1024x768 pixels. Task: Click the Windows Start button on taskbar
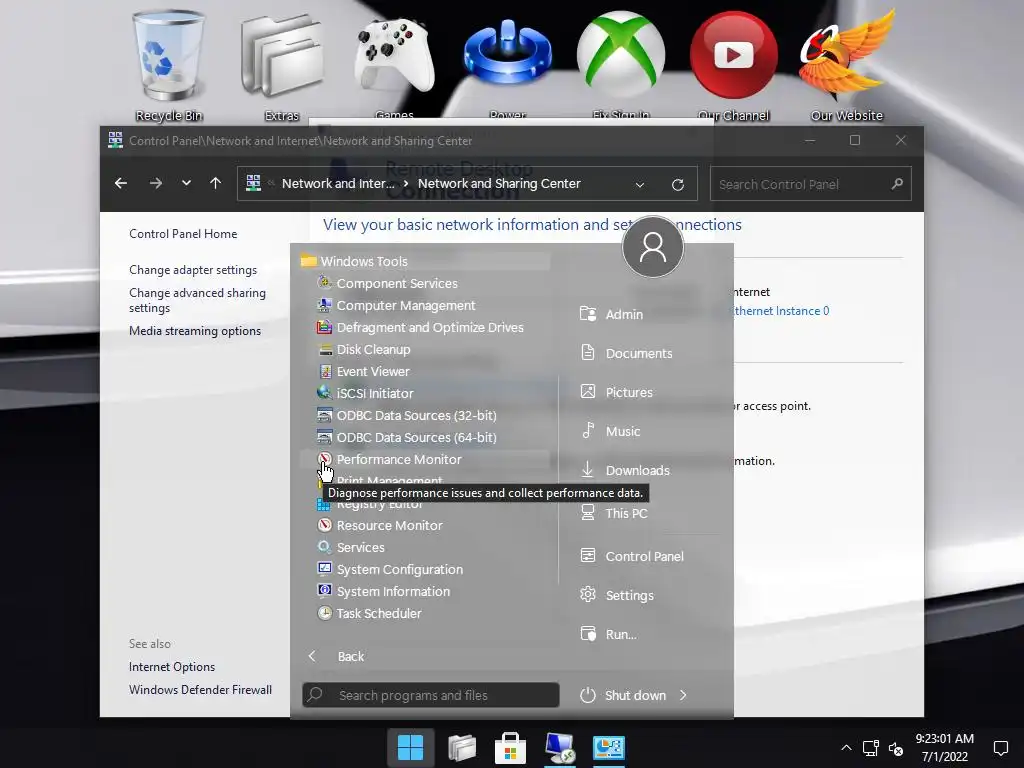411,748
